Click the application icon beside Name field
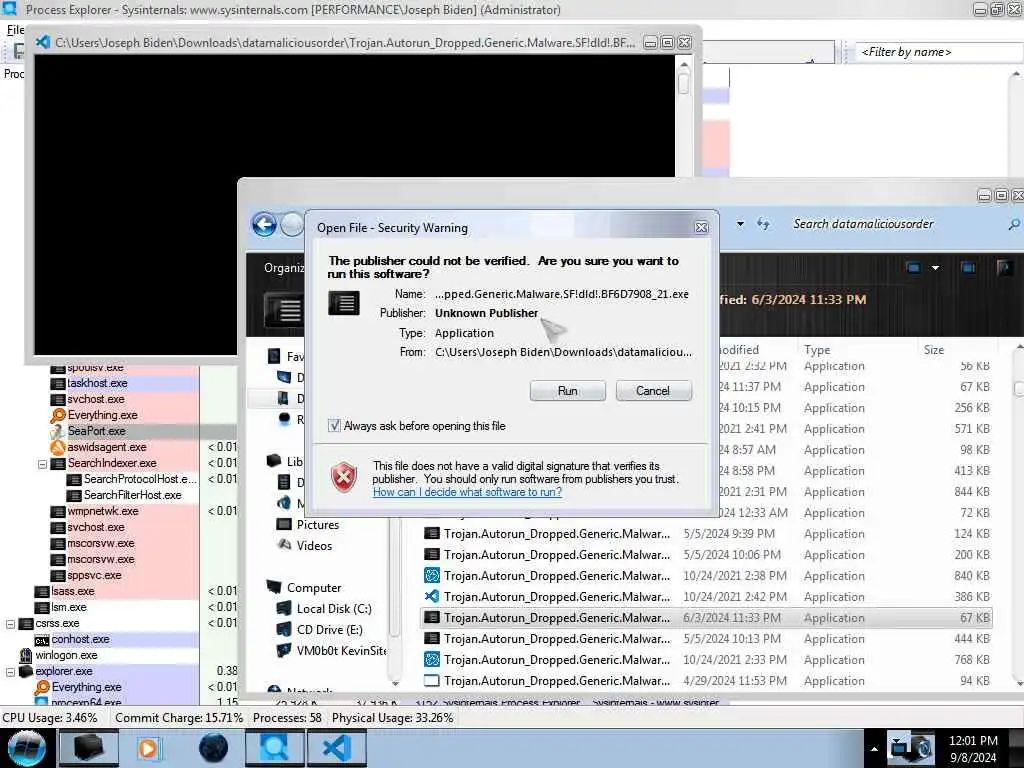The image size is (1024, 768). click(344, 303)
